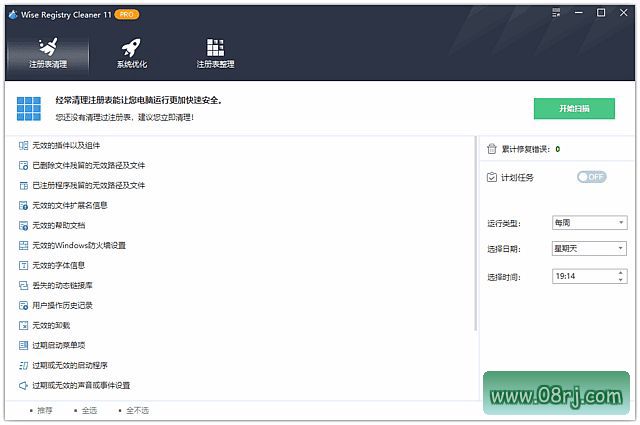Viewport: 640px width, 425px height.
Task: Select the 无效的文件扩展名信息 text
Action: tap(70, 205)
